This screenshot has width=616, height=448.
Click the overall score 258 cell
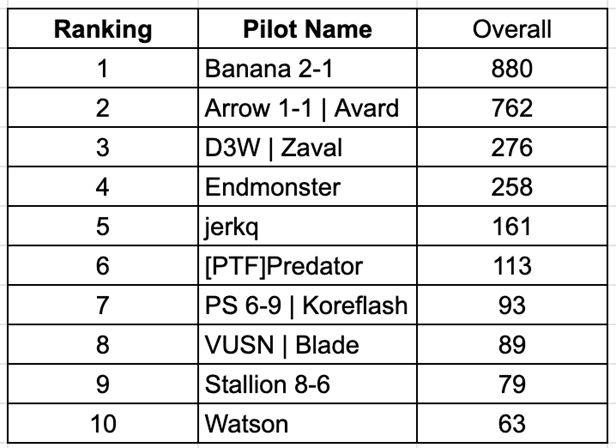click(512, 187)
